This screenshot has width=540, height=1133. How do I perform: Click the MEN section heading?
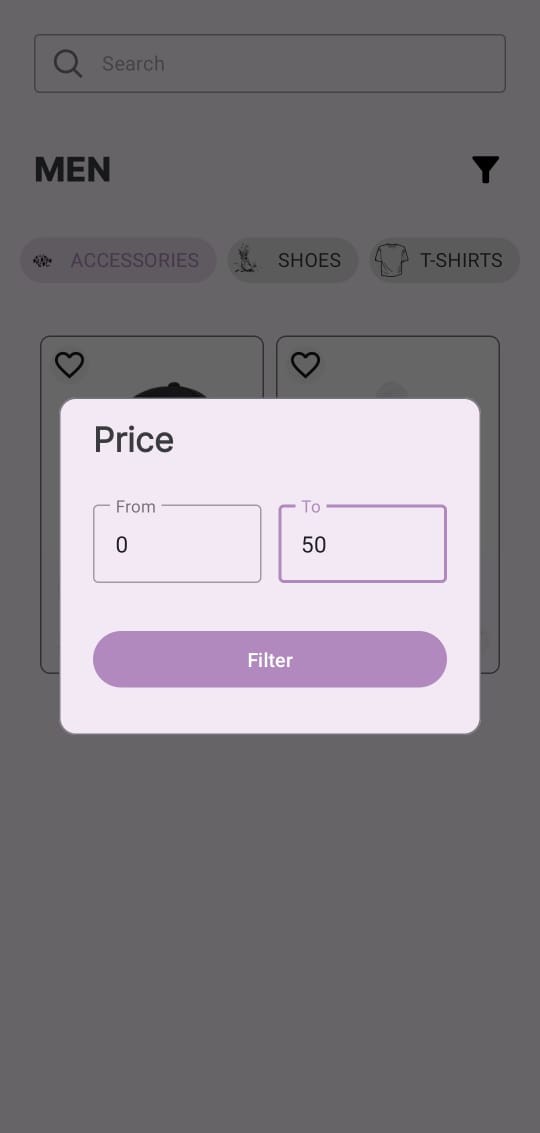pos(72,170)
